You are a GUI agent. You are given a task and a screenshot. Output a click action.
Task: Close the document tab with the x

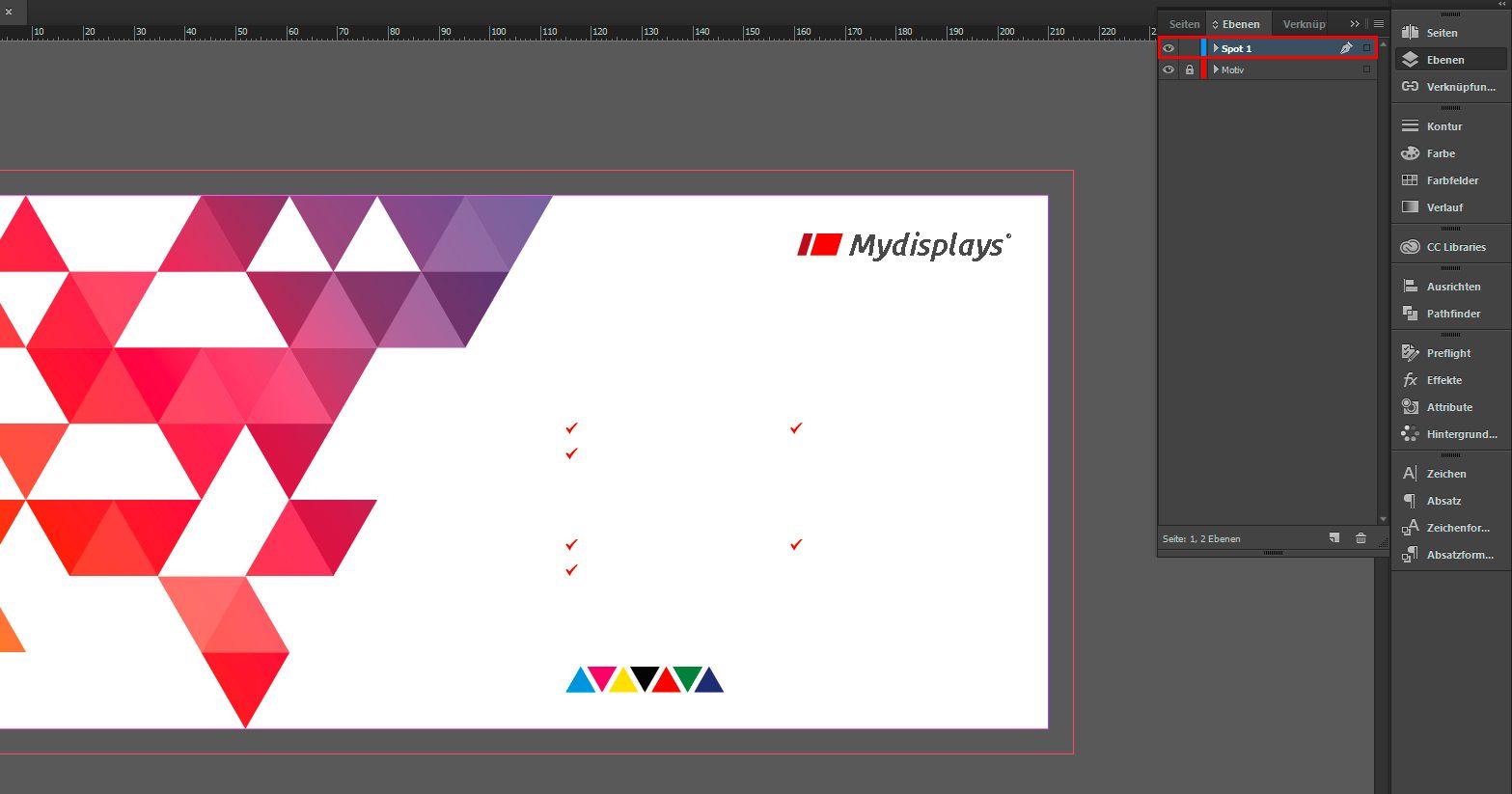pyautogui.click(x=9, y=12)
